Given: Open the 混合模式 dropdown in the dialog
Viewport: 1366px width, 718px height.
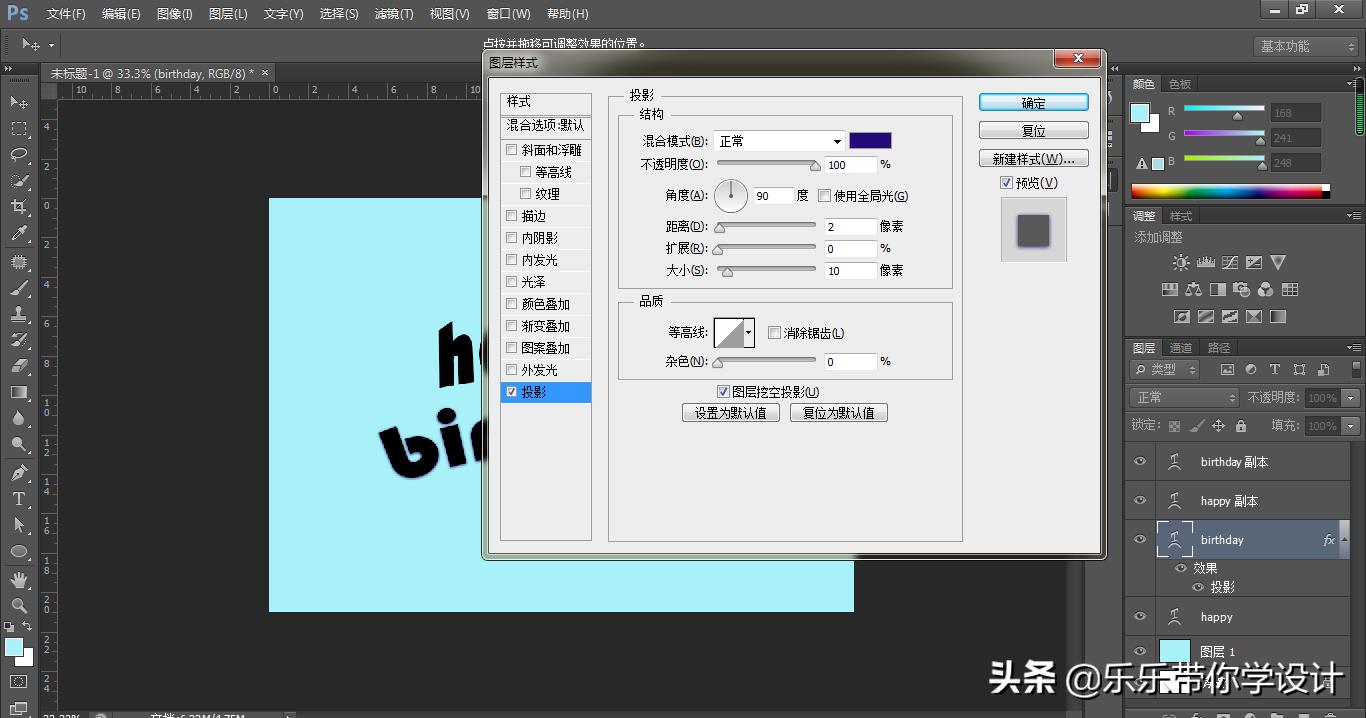Looking at the screenshot, I should point(780,141).
